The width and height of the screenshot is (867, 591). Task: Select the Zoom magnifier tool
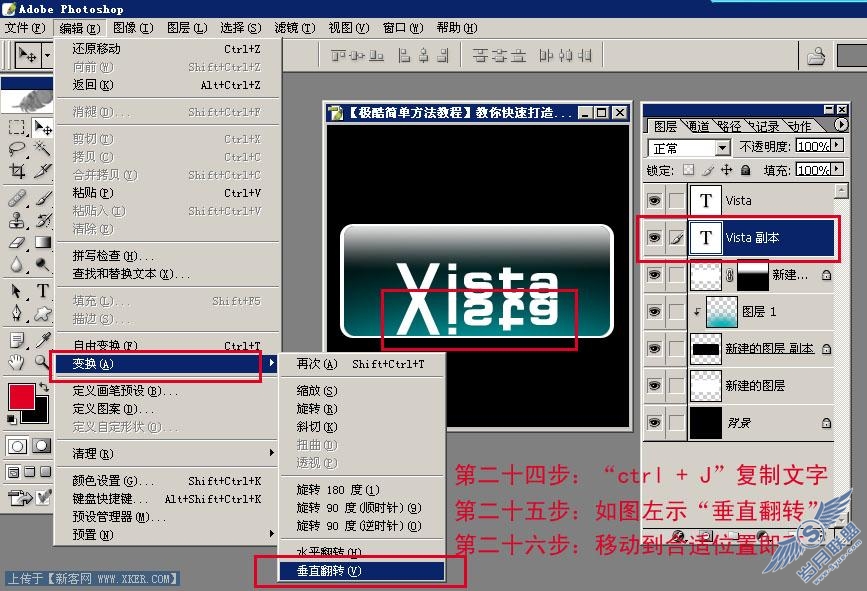point(41,362)
